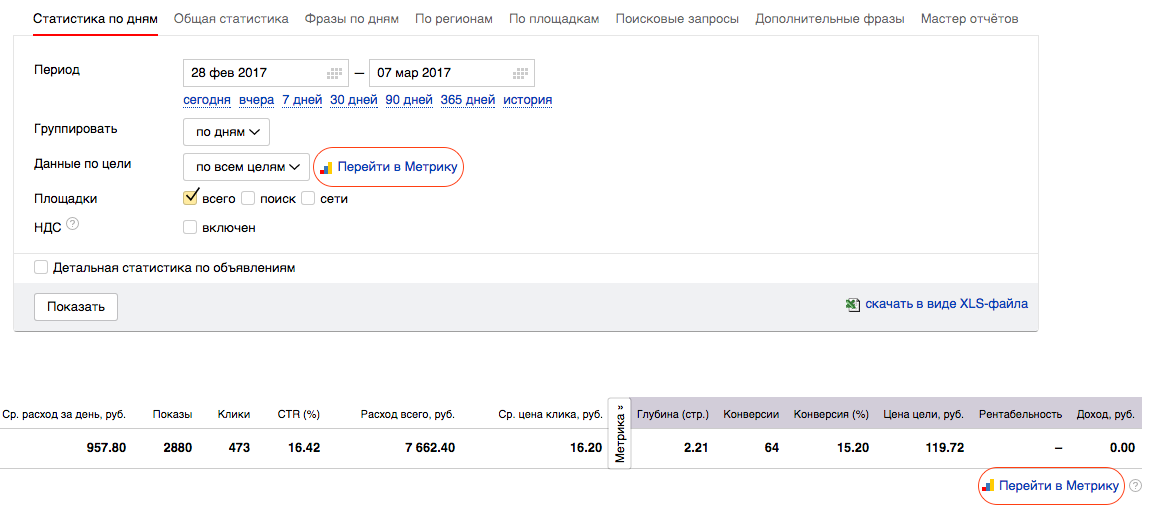Collapse the vertical «Метрика» column expander
The width and height of the screenshot is (1151, 511).
[620, 433]
